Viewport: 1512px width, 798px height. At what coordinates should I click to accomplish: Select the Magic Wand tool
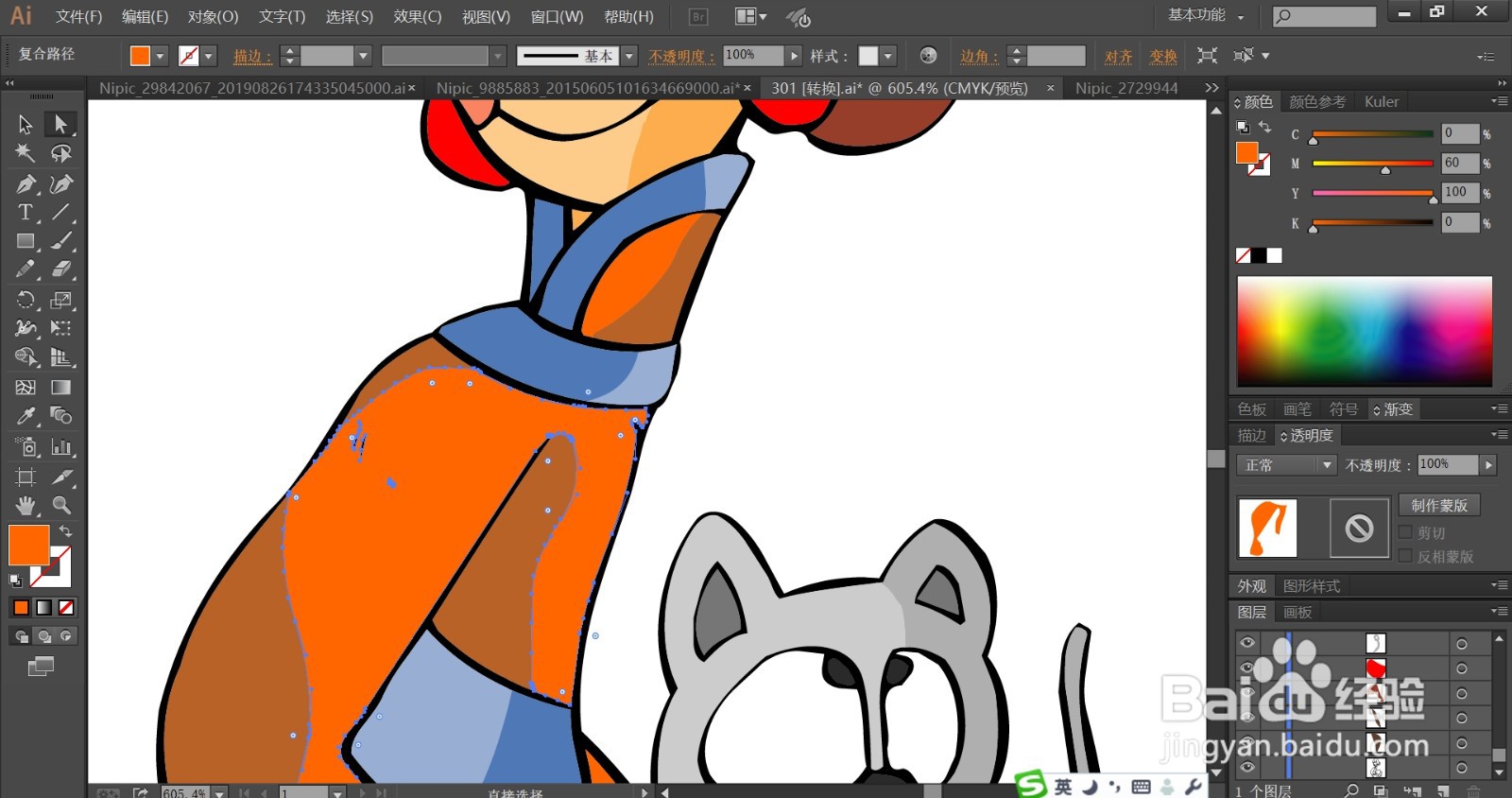(x=26, y=153)
